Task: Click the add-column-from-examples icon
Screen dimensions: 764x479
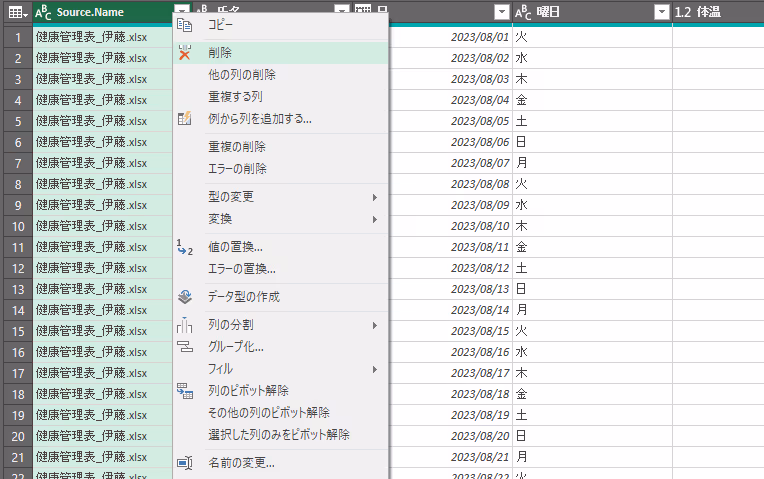Action: tap(184, 118)
